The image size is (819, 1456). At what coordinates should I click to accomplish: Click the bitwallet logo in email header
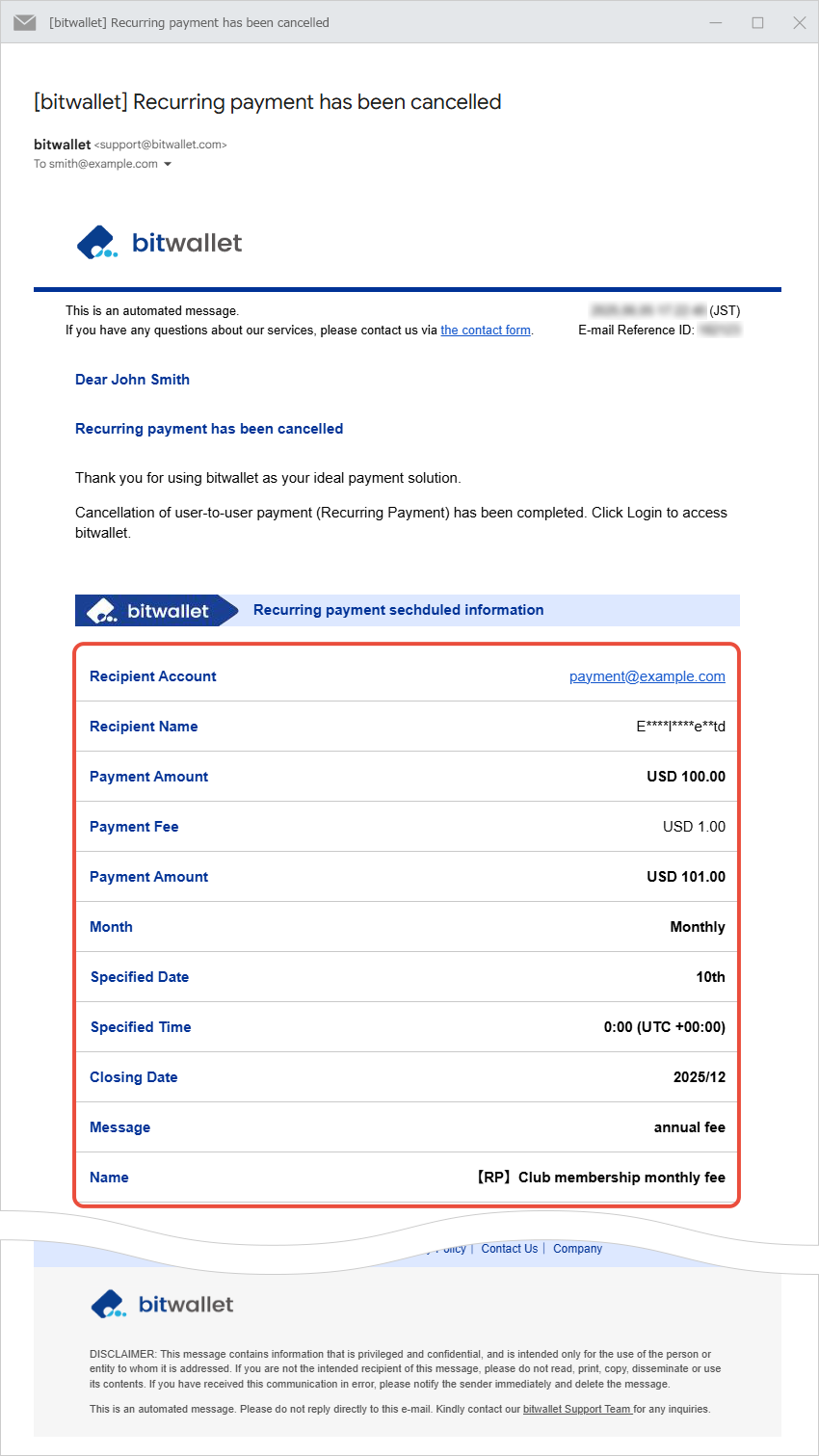coord(159,243)
